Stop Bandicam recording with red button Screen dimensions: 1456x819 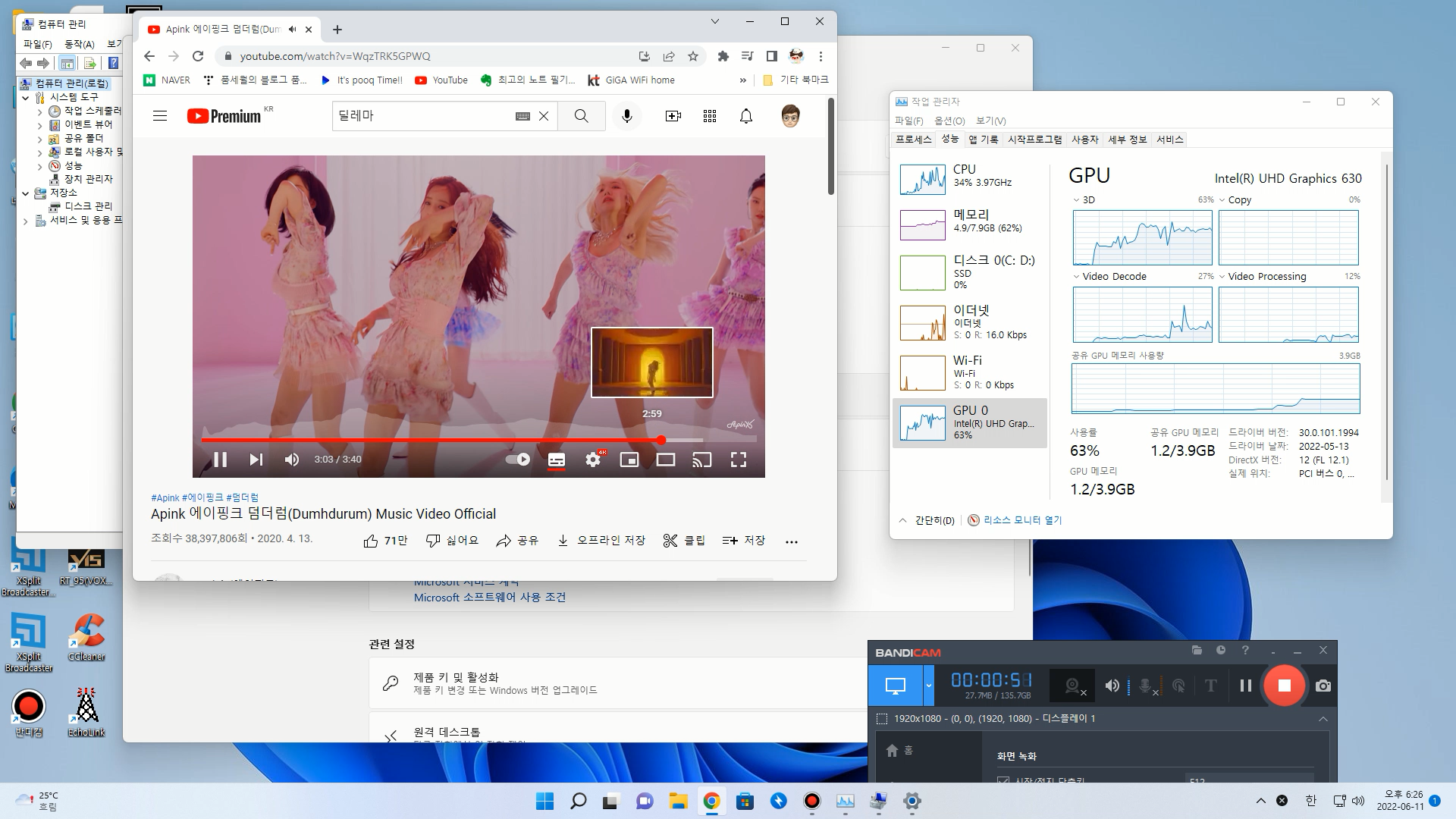tap(1284, 686)
